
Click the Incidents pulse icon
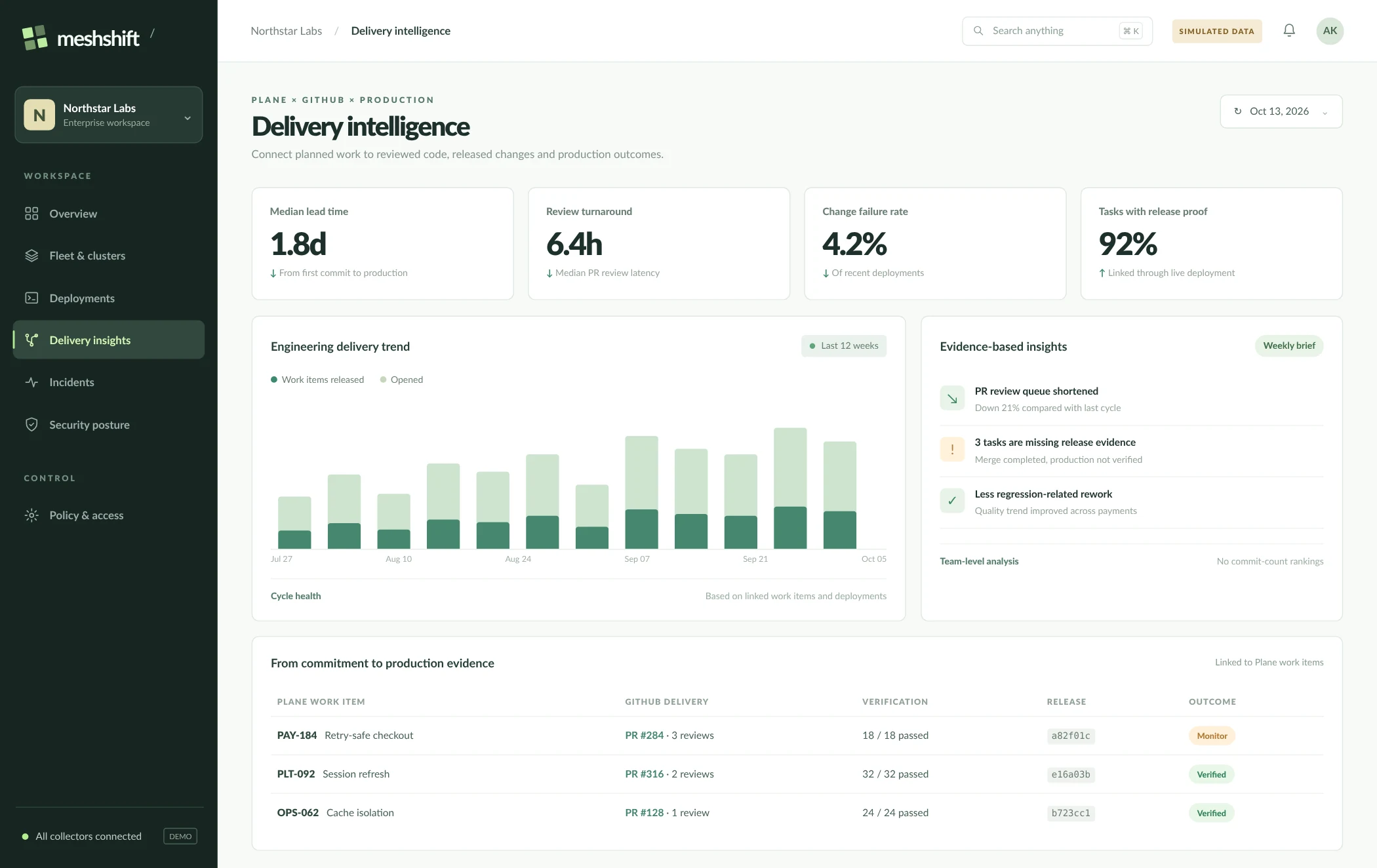pyautogui.click(x=31, y=382)
